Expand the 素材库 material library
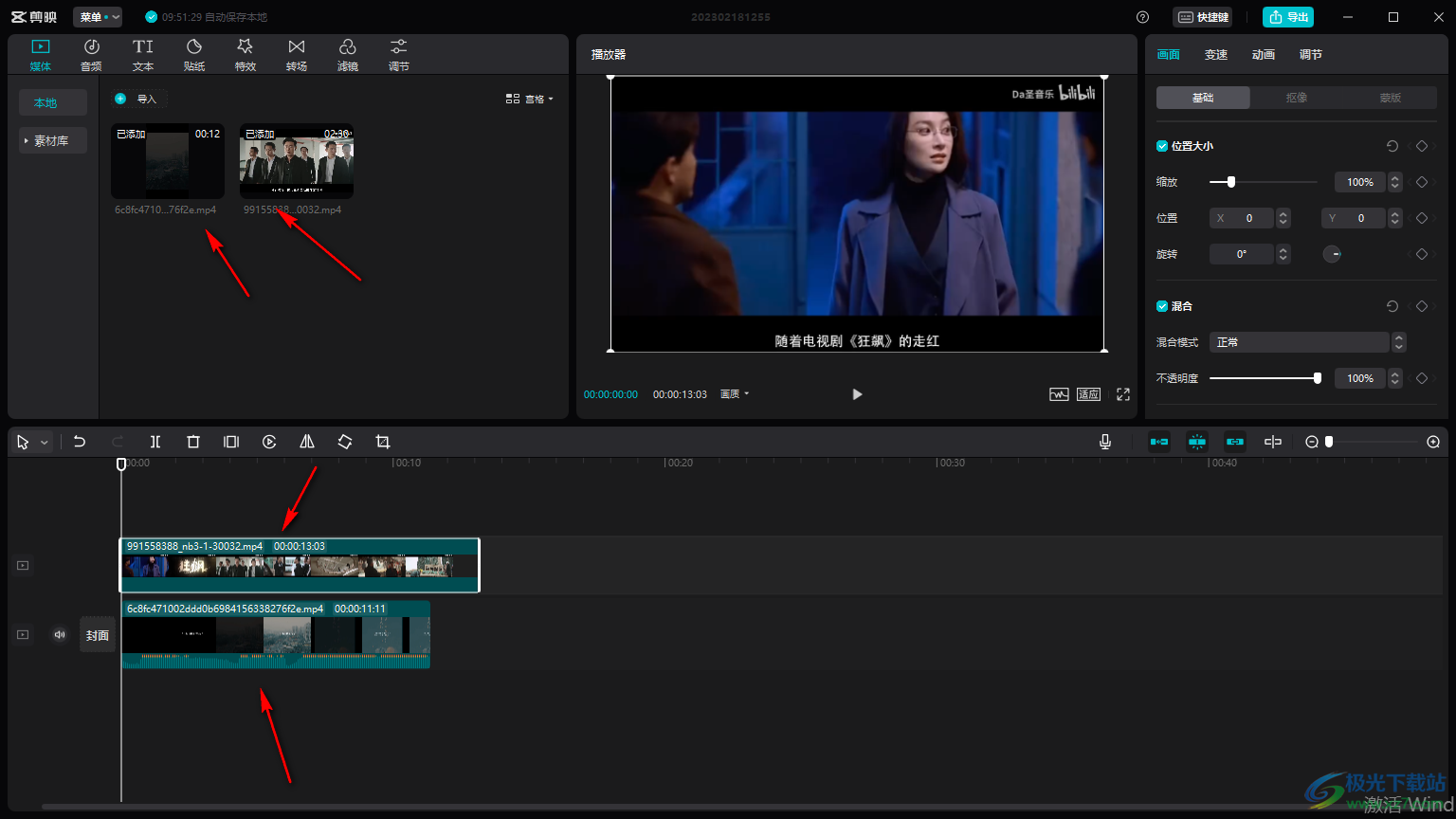 tap(53, 140)
